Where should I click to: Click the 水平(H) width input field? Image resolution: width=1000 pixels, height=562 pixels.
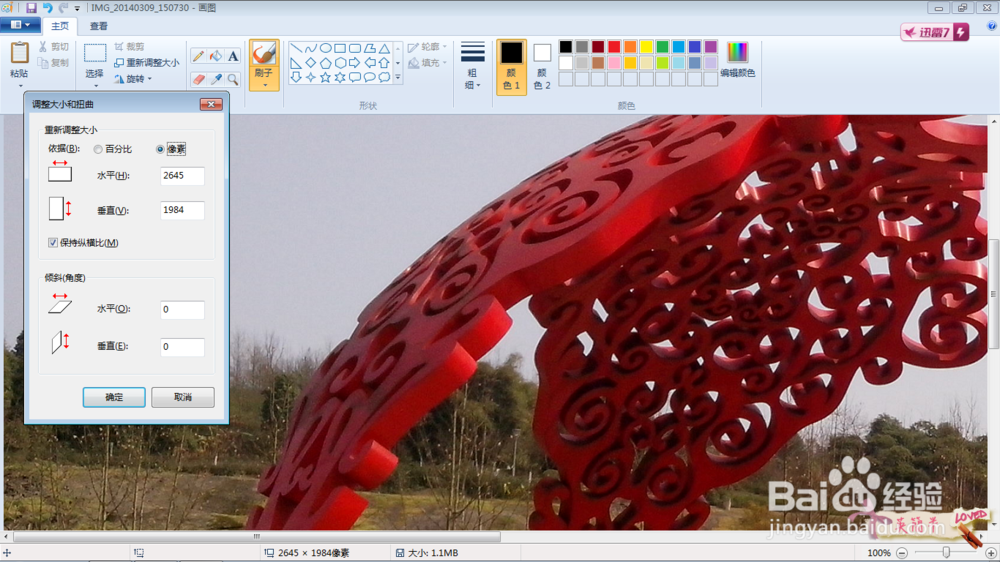point(182,175)
